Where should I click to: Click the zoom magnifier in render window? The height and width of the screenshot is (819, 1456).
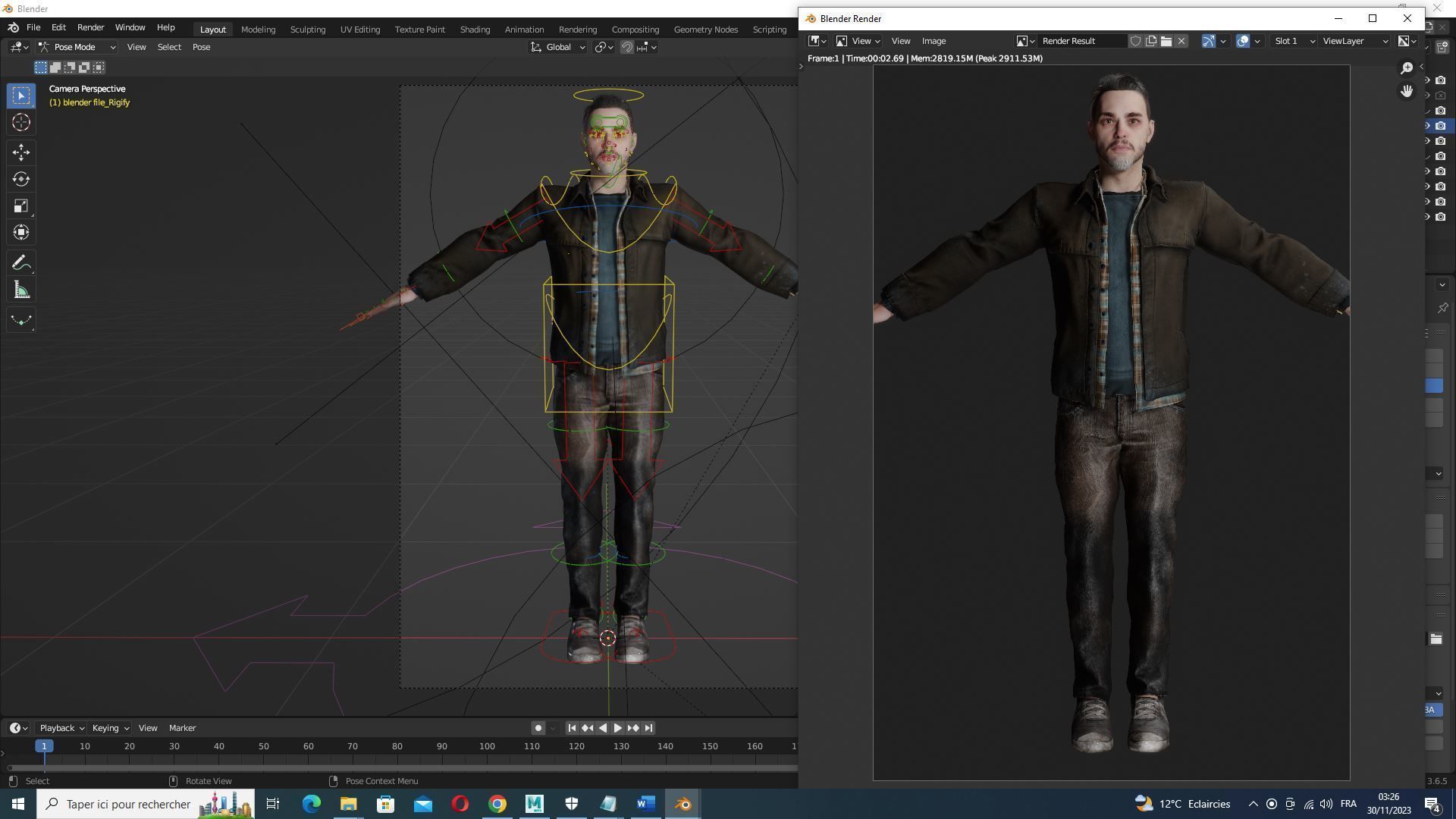(1406, 68)
